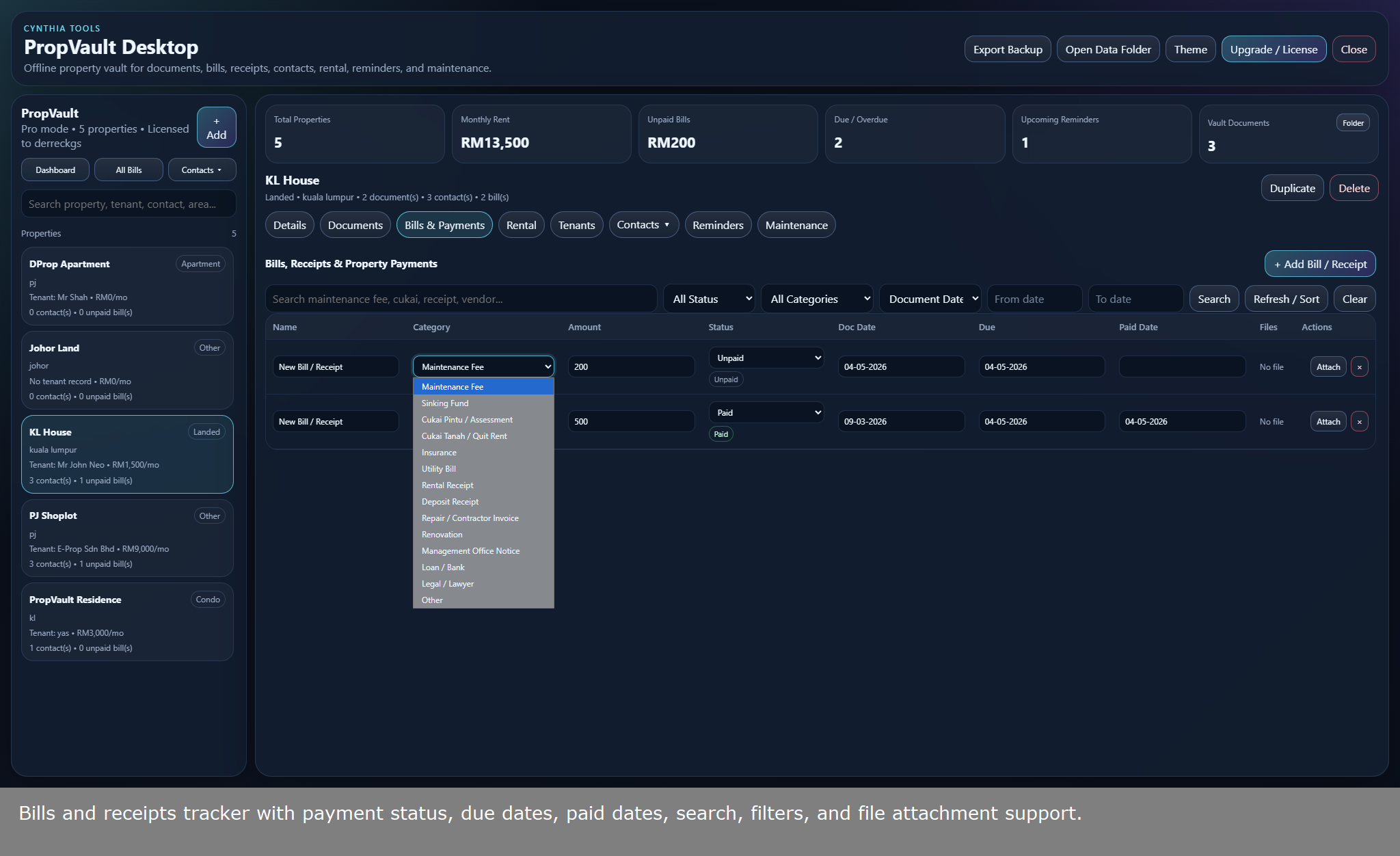Image resolution: width=1400 pixels, height=856 pixels.
Task: Select highlighted Maintenance Fee list option
Action: click(483, 387)
